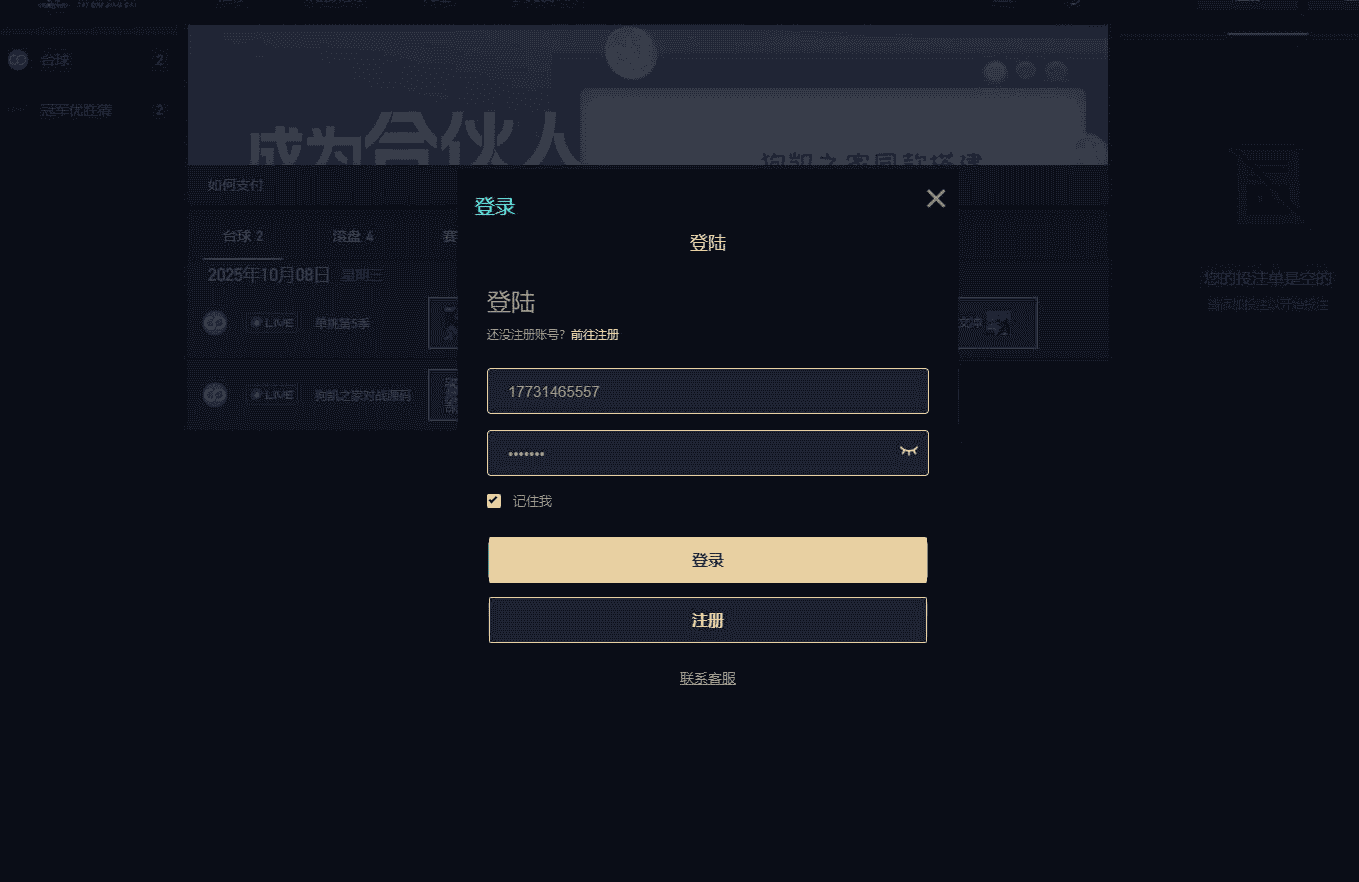Click the LIVE badge on 狗凯之家对战 row
Viewport: 1359px width, 882px height.
272,394
